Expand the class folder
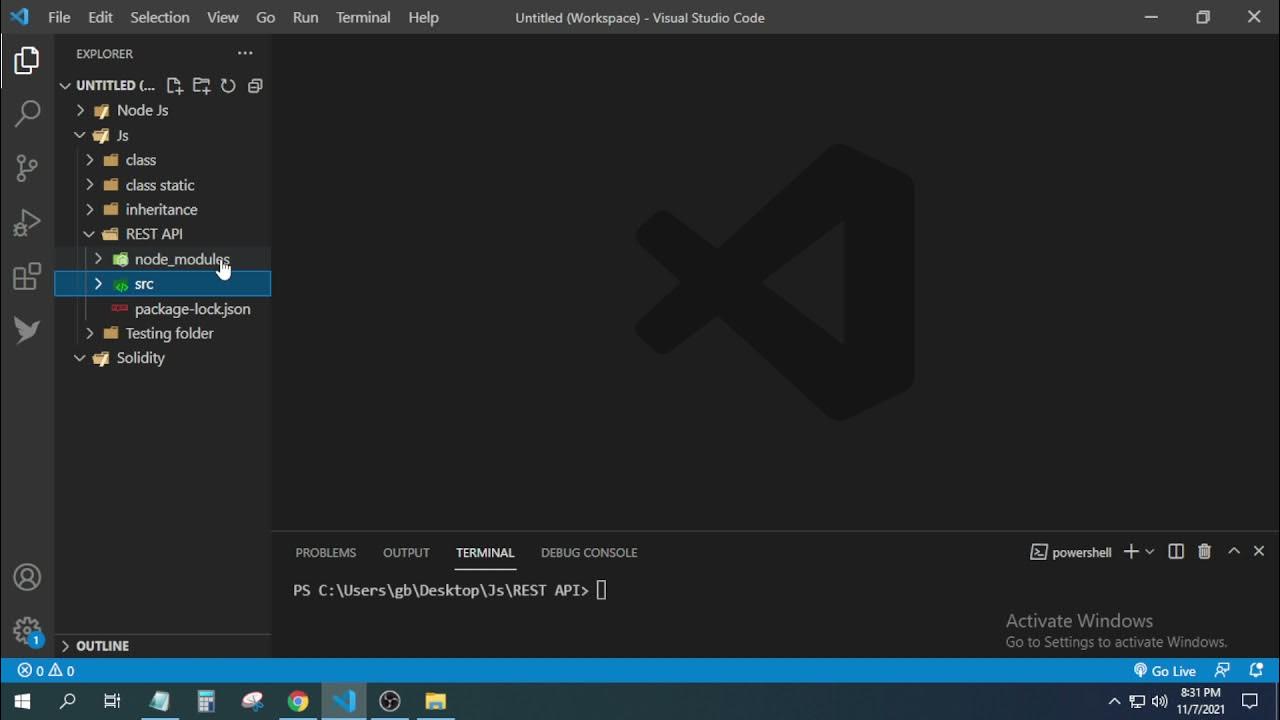This screenshot has width=1280, height=720. click(162, 160)
